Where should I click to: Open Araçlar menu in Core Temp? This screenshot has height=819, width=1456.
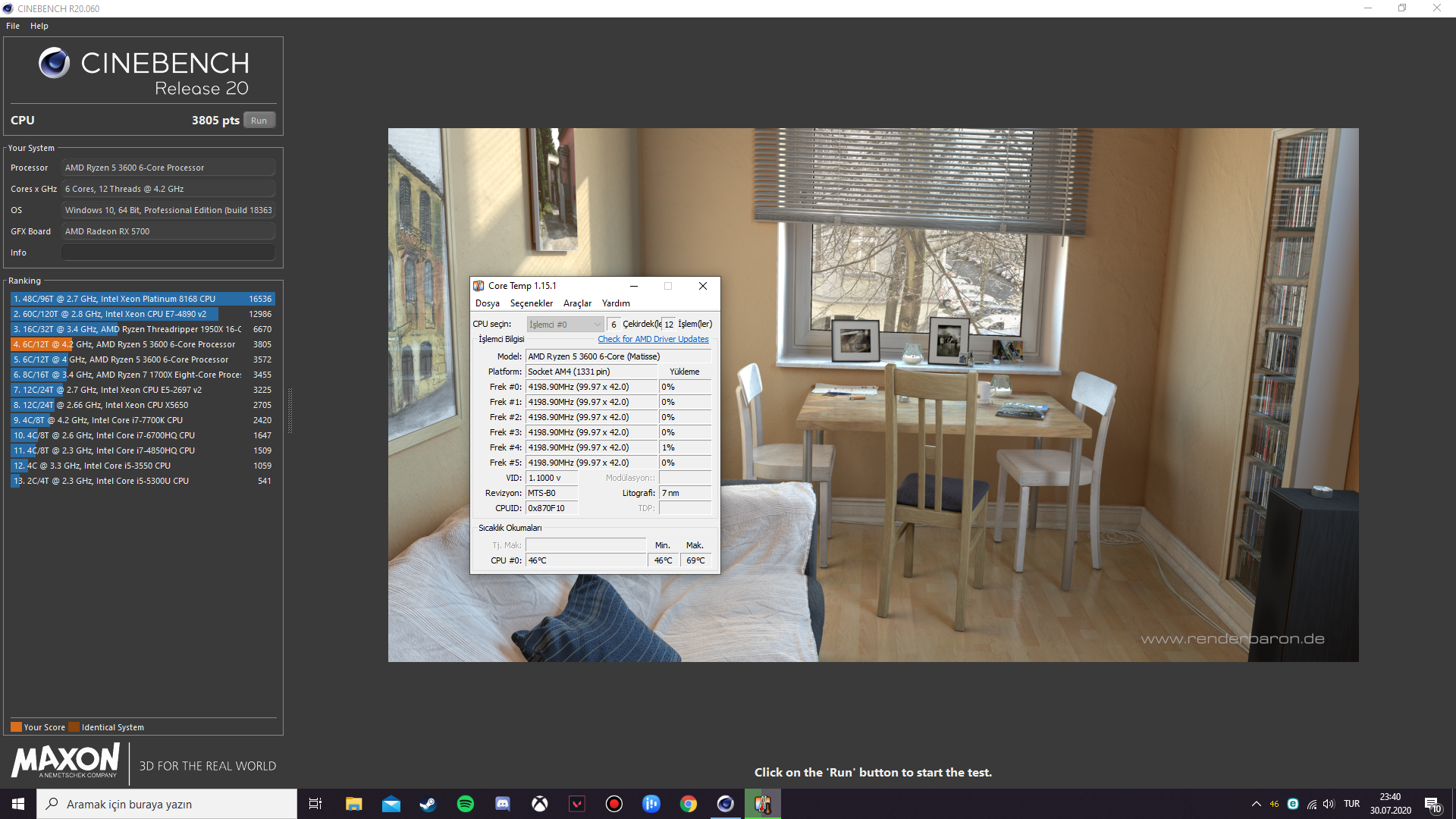577,303
